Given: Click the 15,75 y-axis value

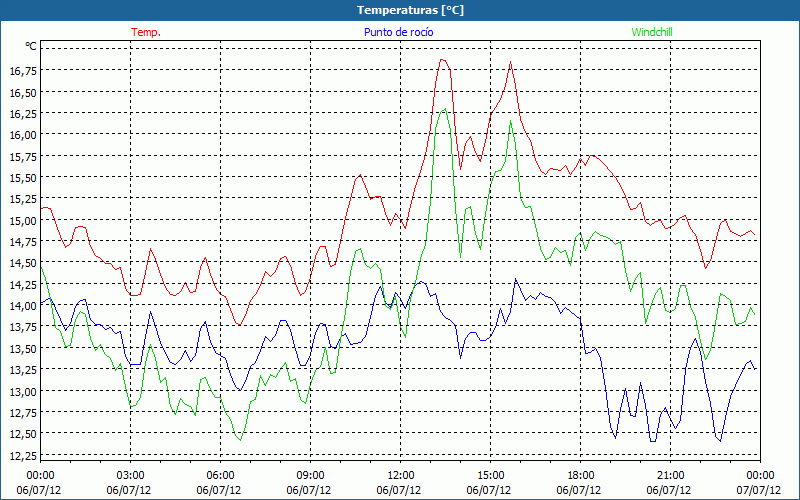Looking at the screenshot, I should click(x=23, y=156).
